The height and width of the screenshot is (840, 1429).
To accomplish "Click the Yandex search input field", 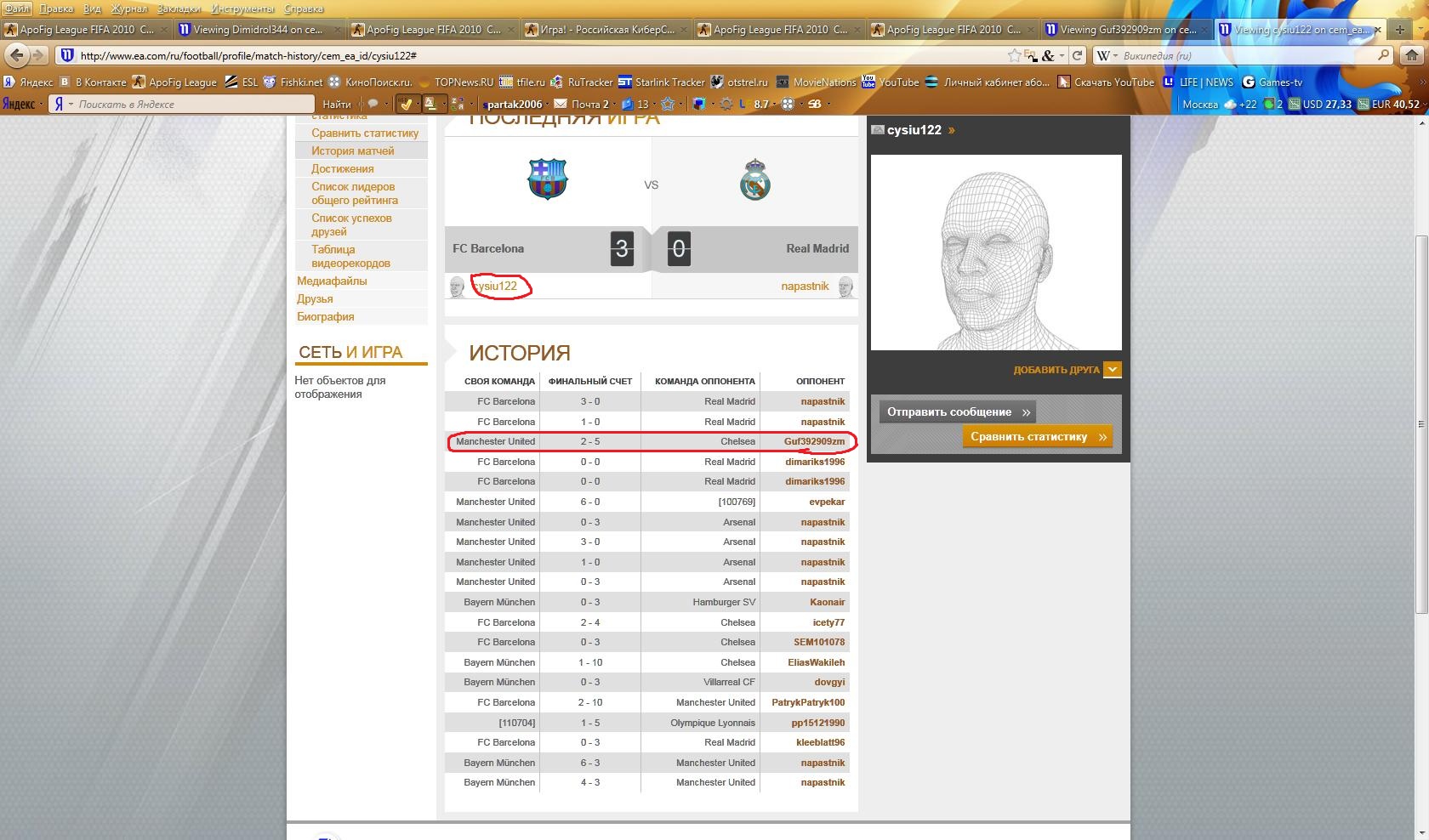I will [x=194, y=105].
